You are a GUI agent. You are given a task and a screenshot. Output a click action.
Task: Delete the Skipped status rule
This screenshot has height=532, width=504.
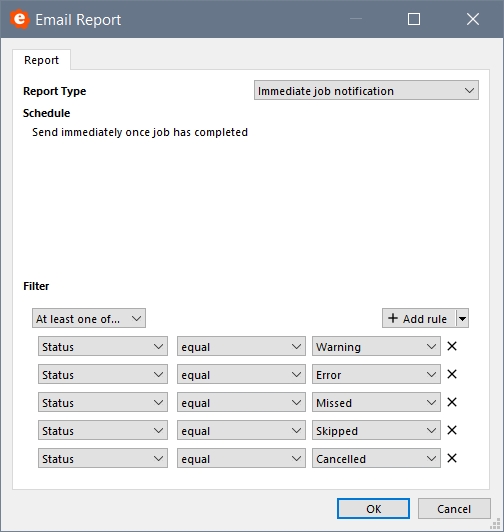[x=452, y=430]
